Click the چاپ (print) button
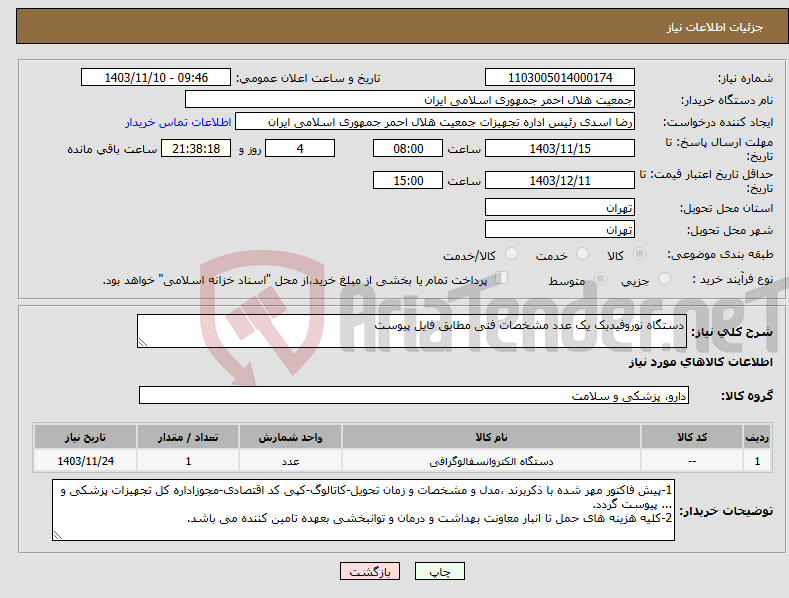Screen dimensions: 789x598 click(x=439, y=571)
